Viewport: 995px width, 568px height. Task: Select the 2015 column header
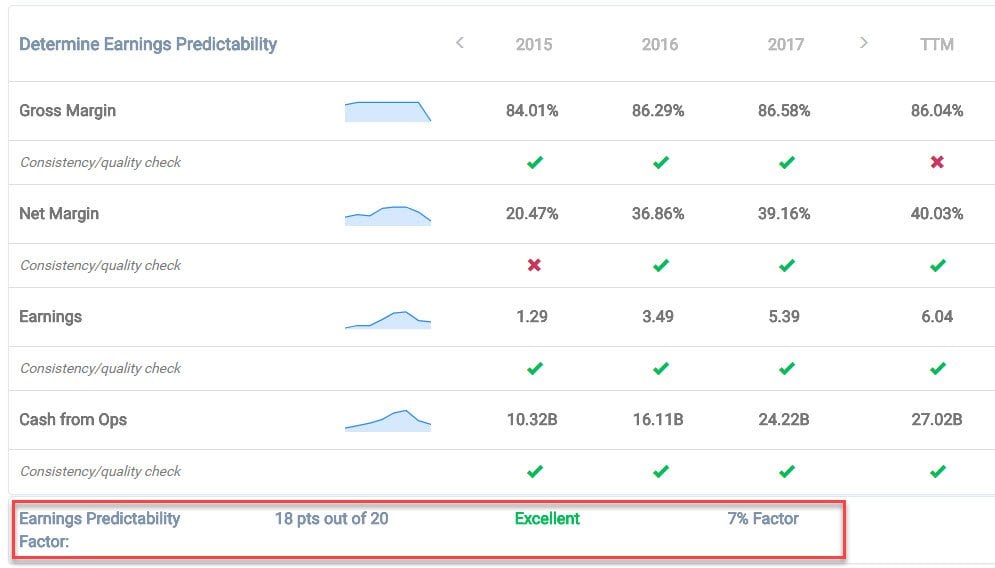coord(534,45)
